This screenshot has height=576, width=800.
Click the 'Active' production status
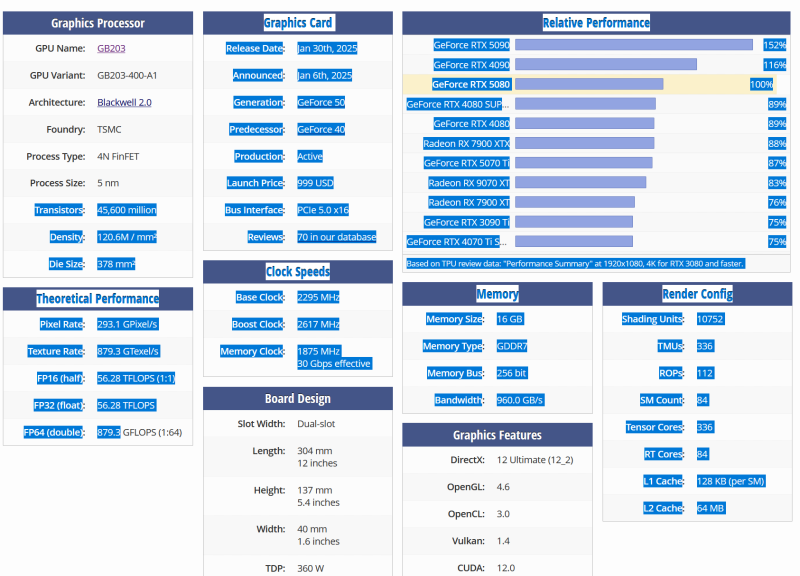point(310,157)
